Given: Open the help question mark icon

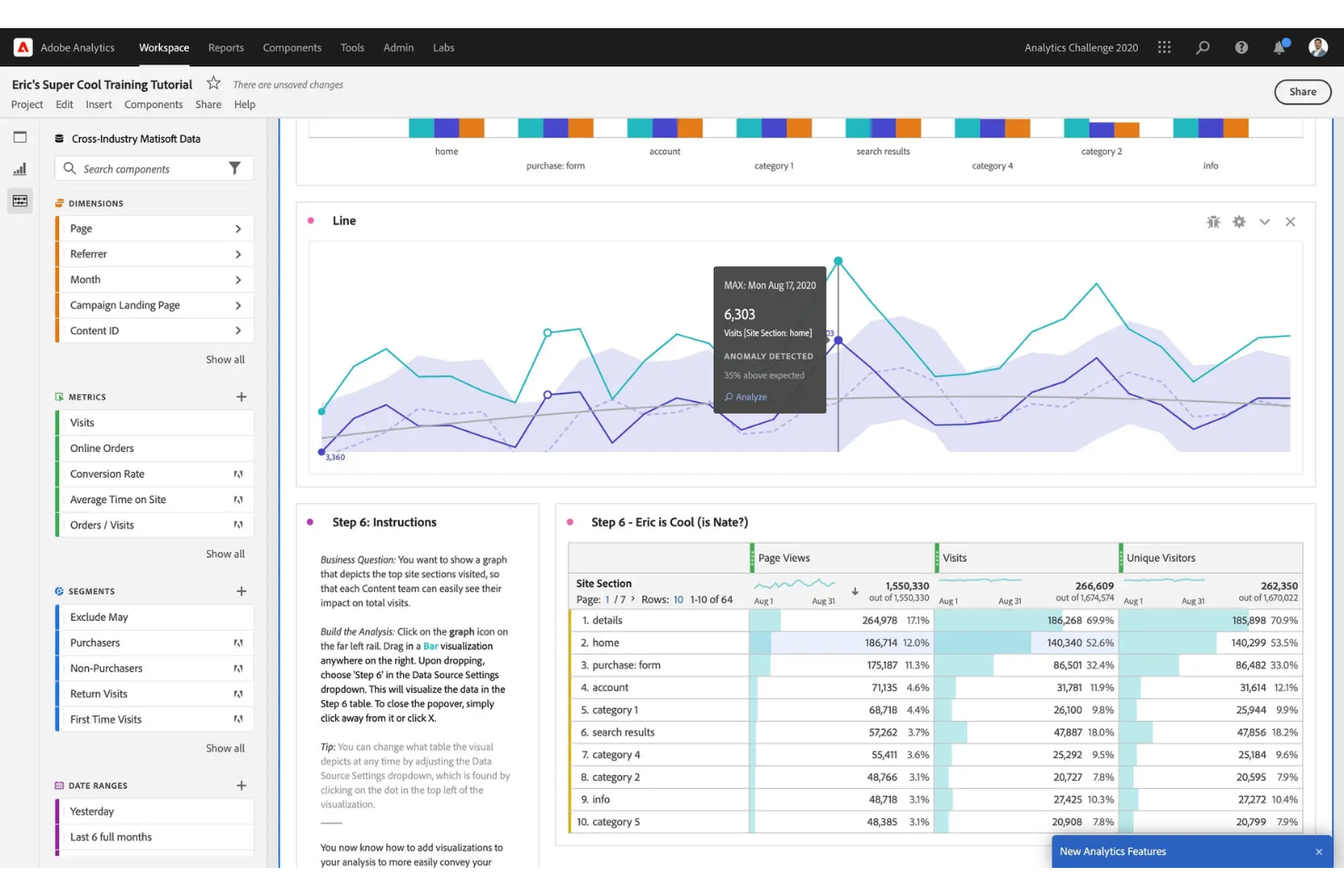Looking at the screenshot, I should click(x=1241, y=47).
